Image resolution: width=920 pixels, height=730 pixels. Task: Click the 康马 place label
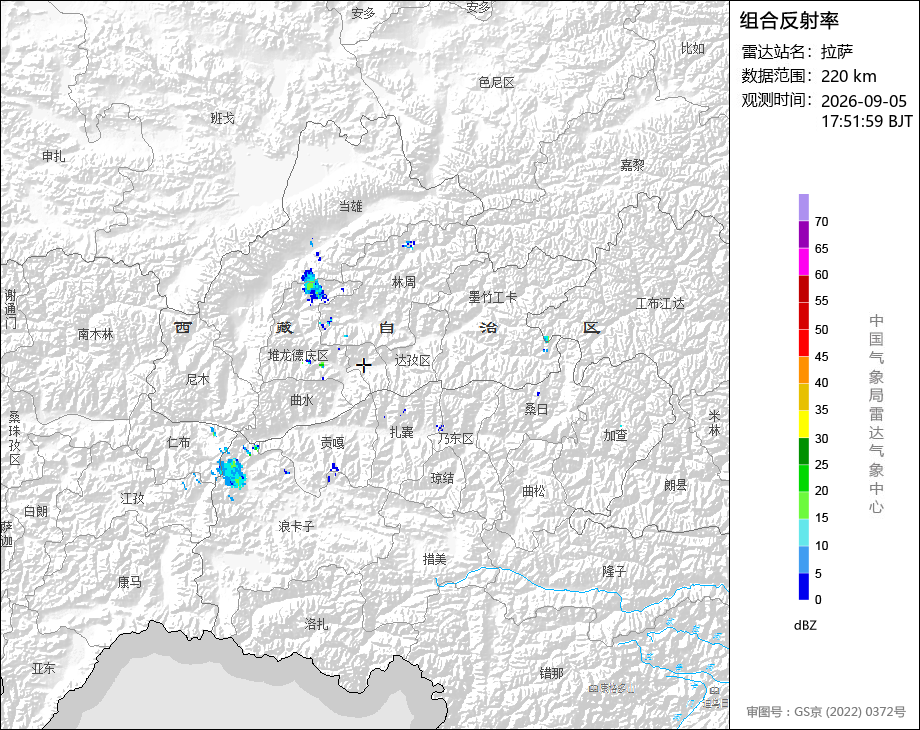(130, 582)
